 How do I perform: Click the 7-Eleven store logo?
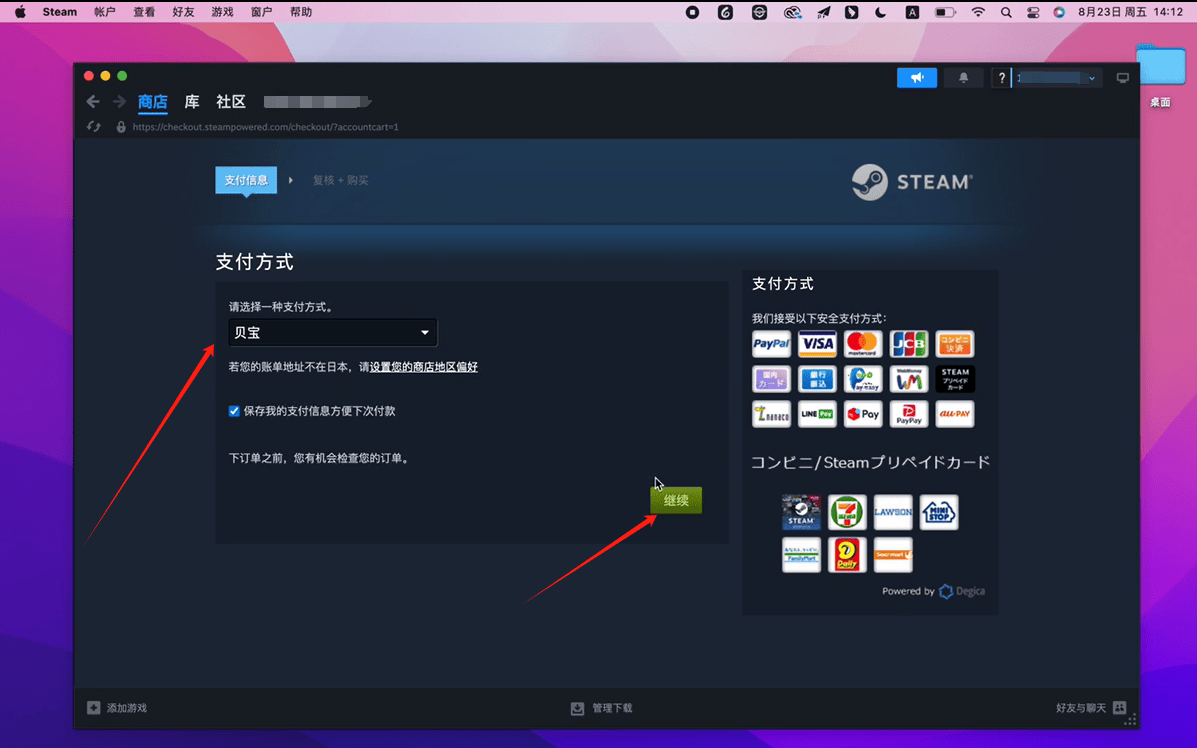point(847,512)
